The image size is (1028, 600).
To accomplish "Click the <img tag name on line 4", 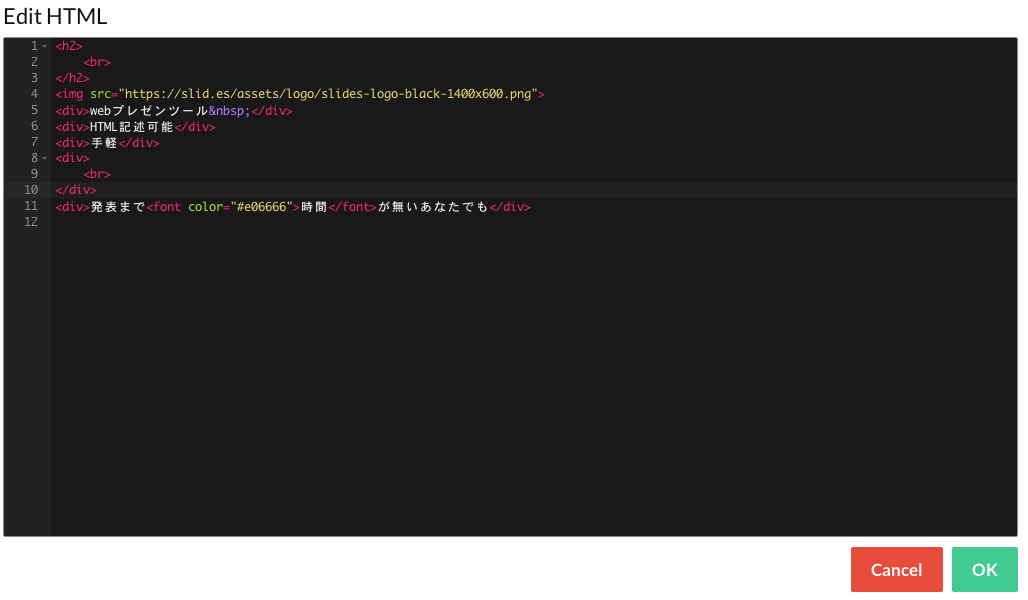I will [x=69, y=94].
